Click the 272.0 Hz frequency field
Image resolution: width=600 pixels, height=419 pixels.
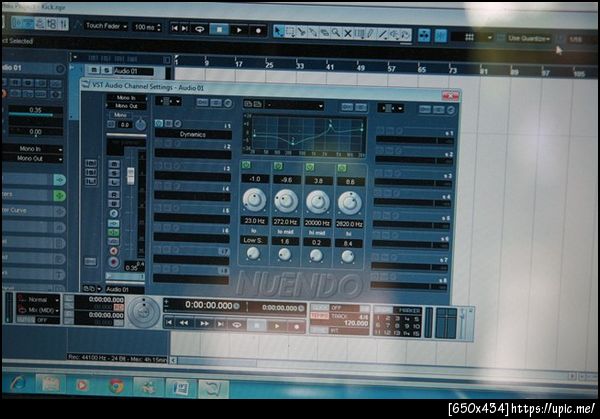[286, 222]
